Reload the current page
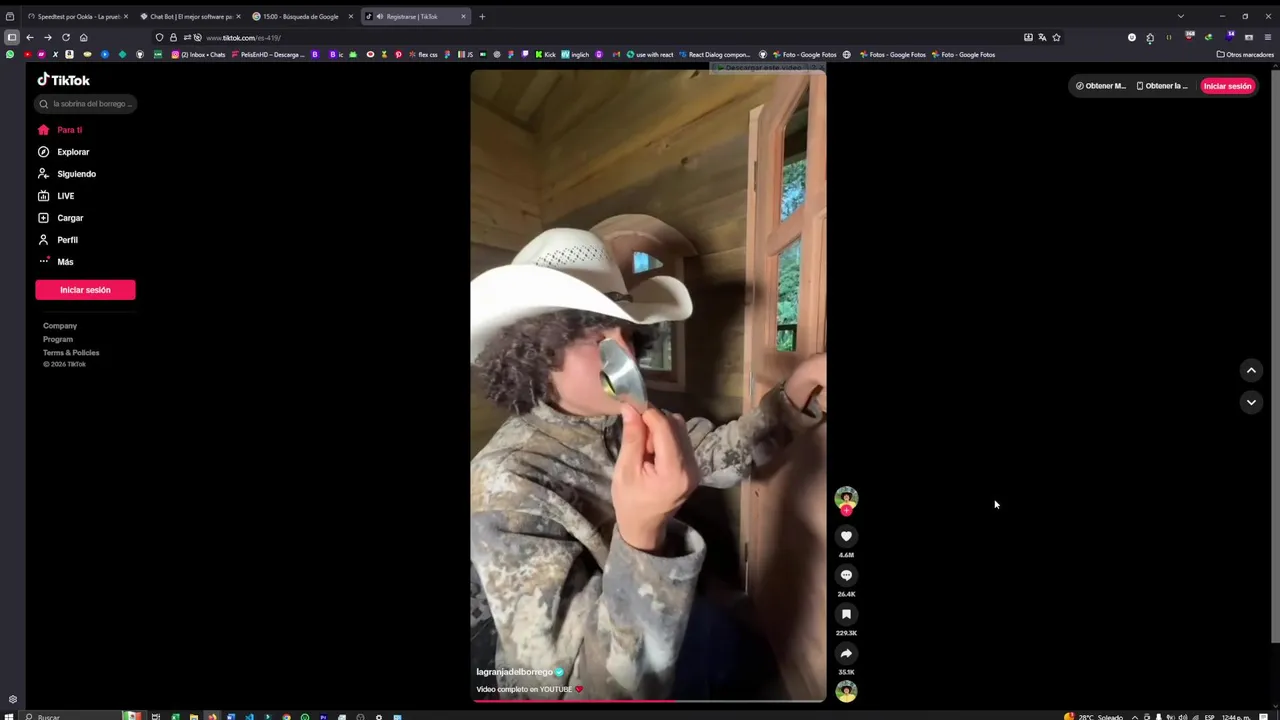1280x720 pixels. (x=66, y=38)
